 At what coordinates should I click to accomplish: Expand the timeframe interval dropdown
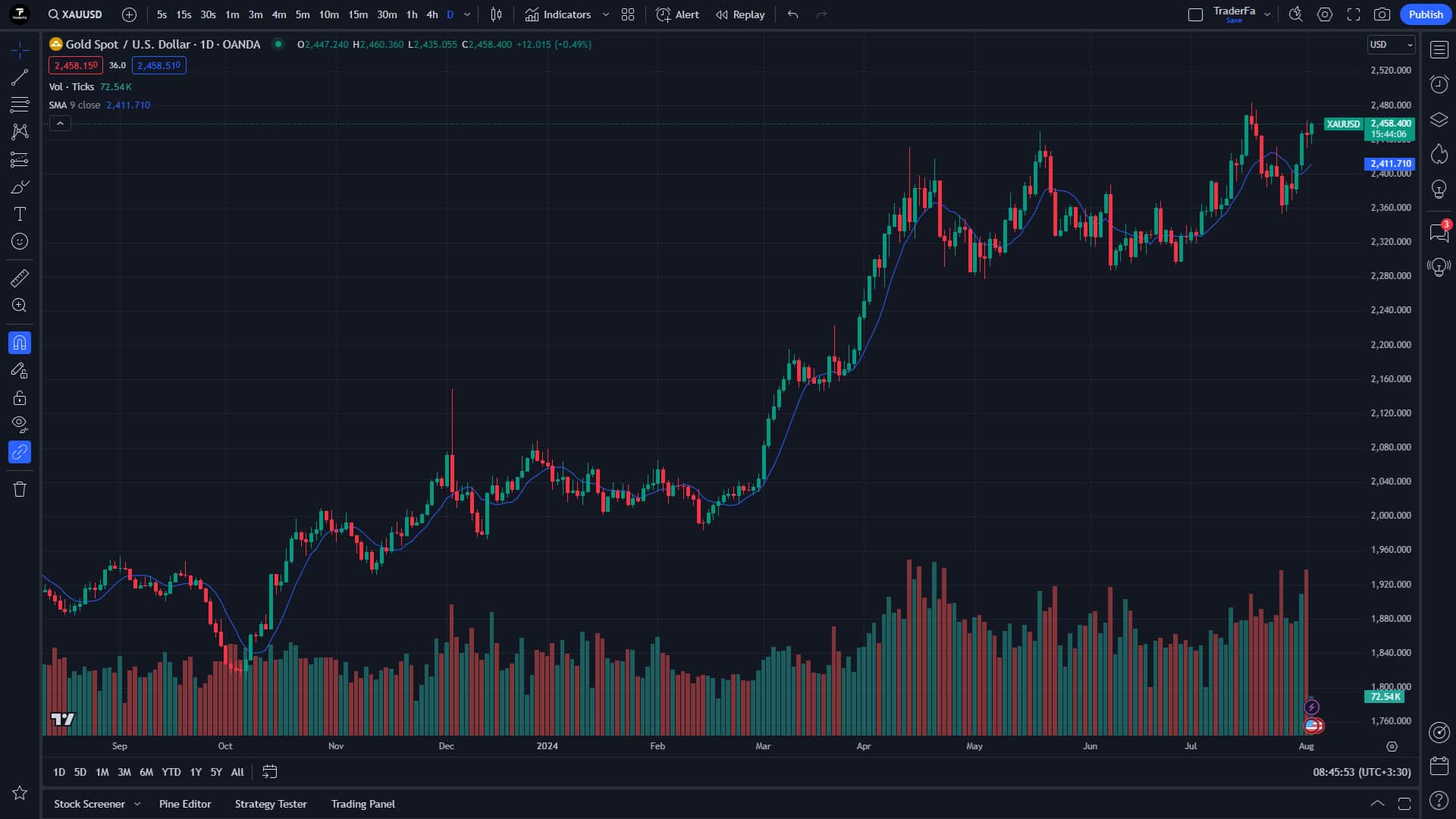coord(467,14)
